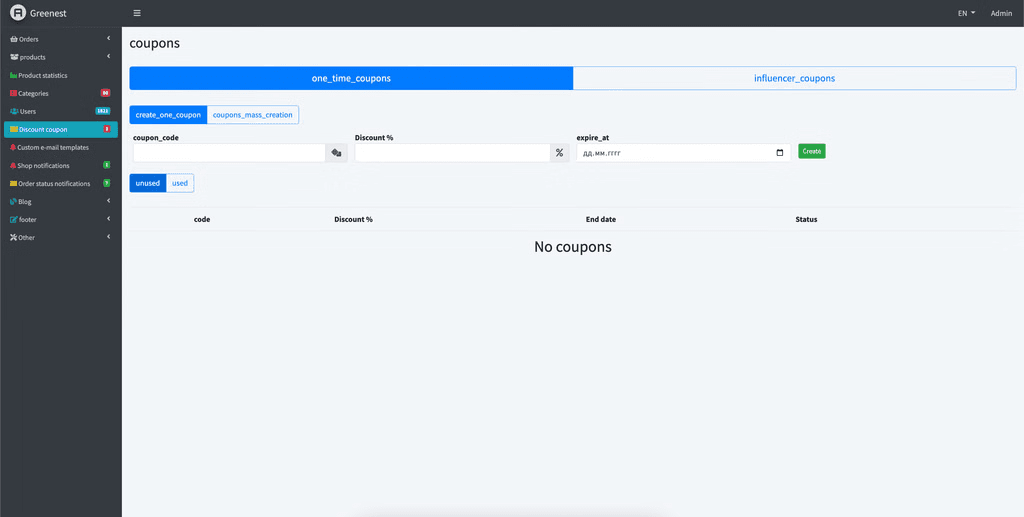Generate random coupon code with dice icon

pyautogui.click(x=336, y=153)
